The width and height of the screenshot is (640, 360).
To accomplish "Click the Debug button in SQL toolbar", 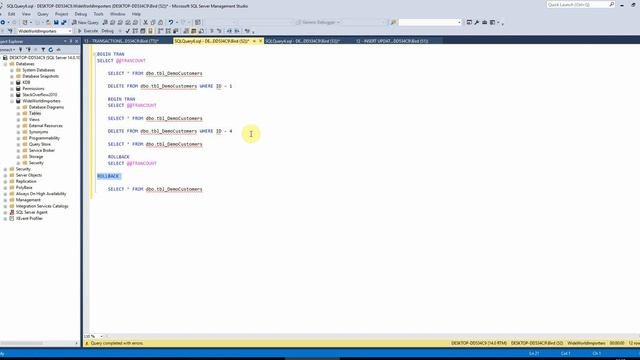I will click(107, 31).
